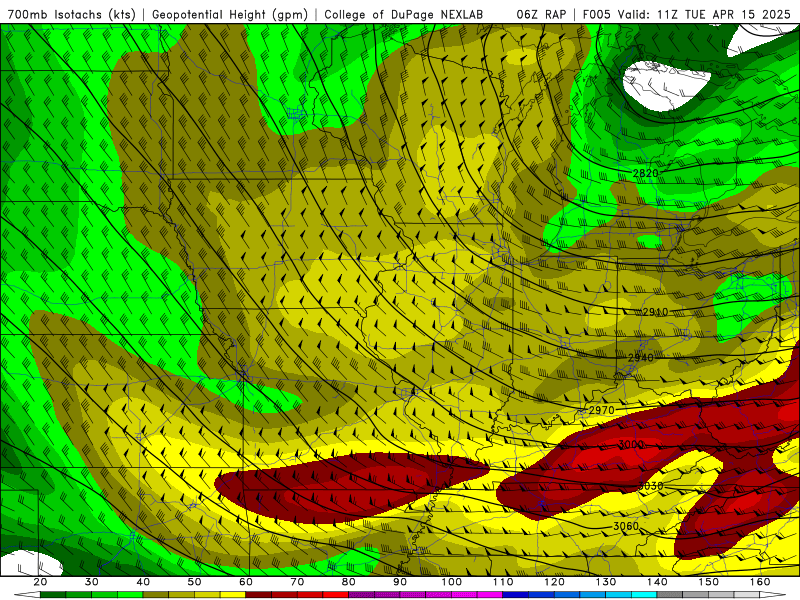Screen dimensions: 800x600
Task: Click the 100 knot colorbar label
Action: [x=452, y=582]
